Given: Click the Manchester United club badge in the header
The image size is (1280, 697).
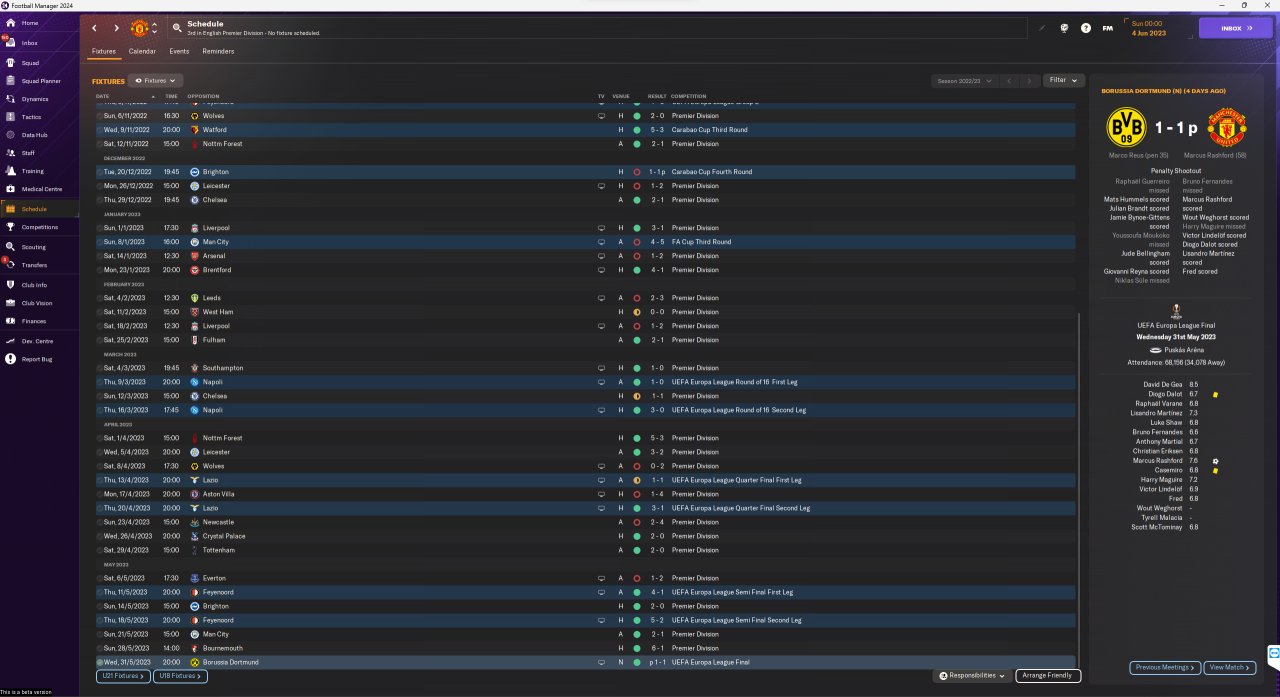Looking at the screenshot, I should (x=139, y=28).
